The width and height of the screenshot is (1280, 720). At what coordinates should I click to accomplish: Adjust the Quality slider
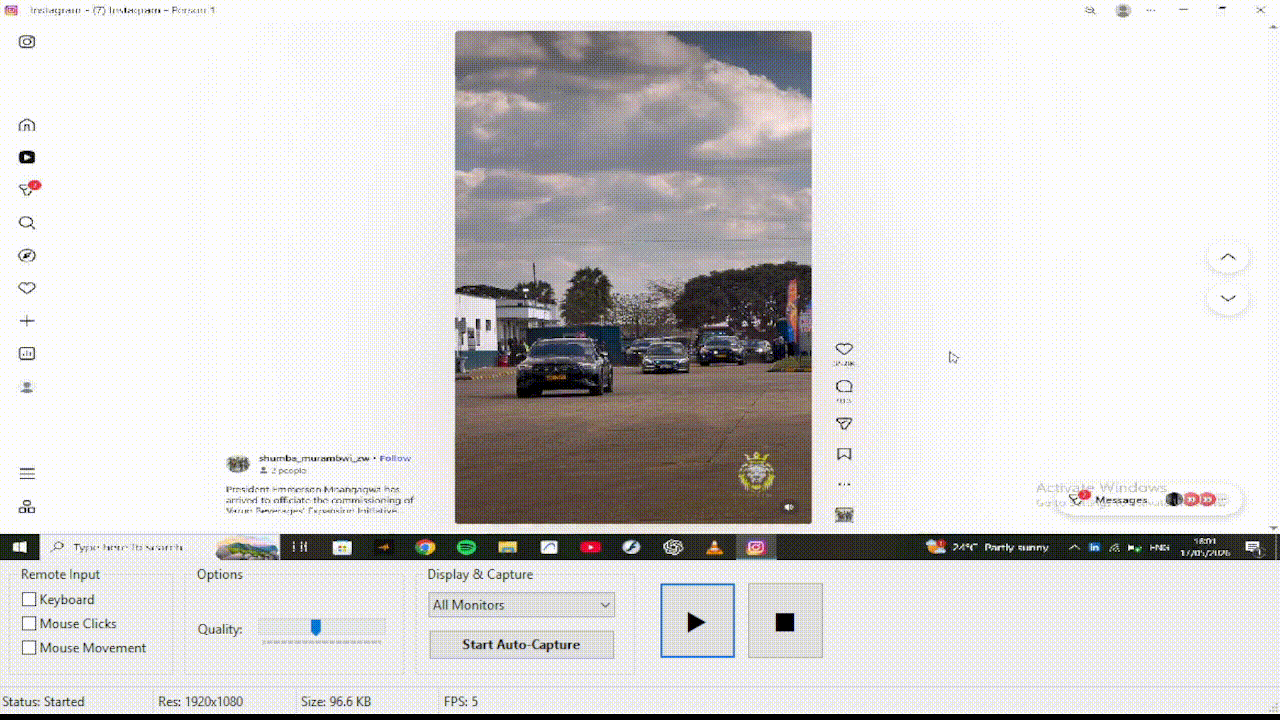316,628
